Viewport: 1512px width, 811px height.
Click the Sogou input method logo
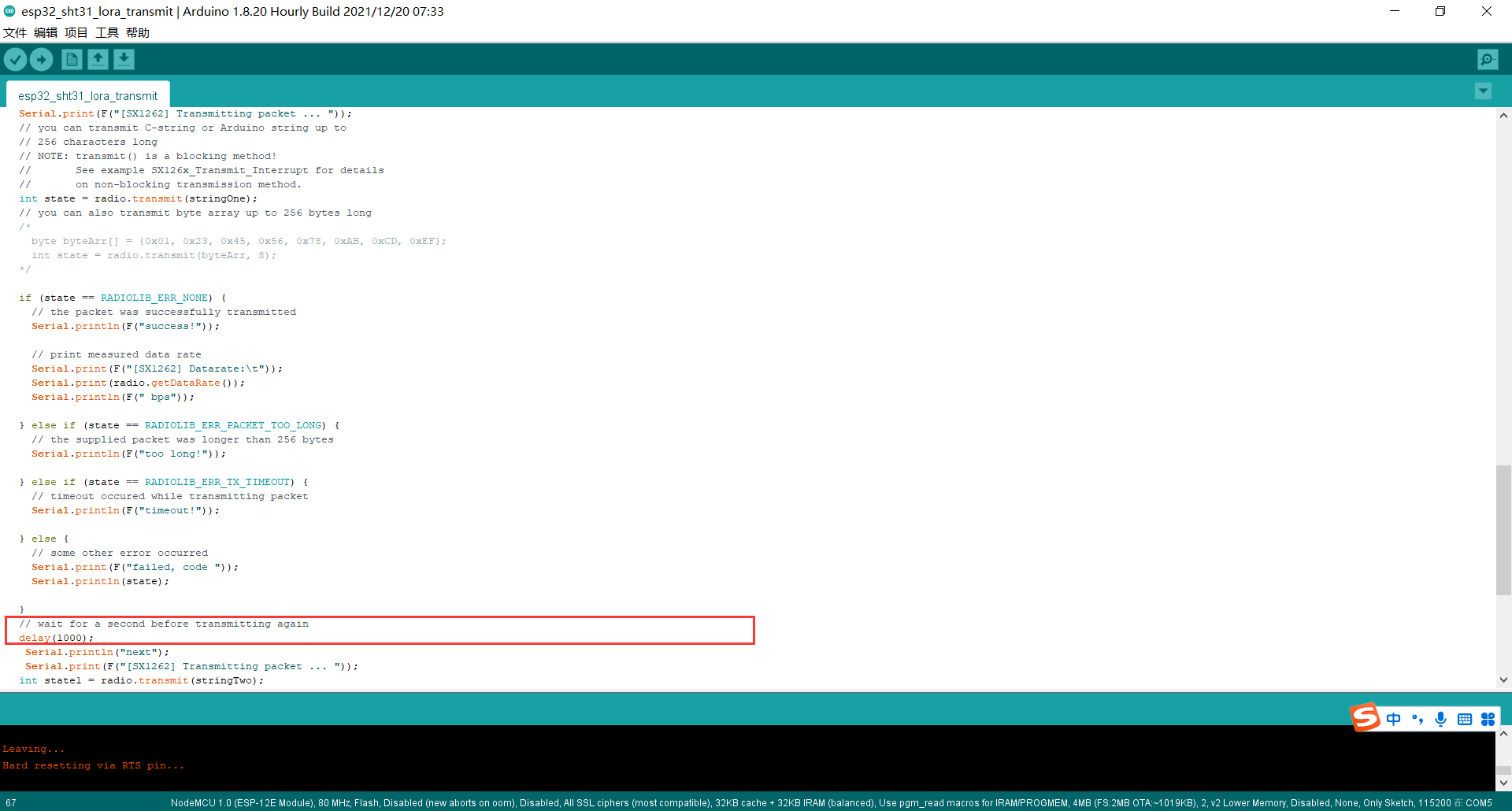tap(1366, 717)
